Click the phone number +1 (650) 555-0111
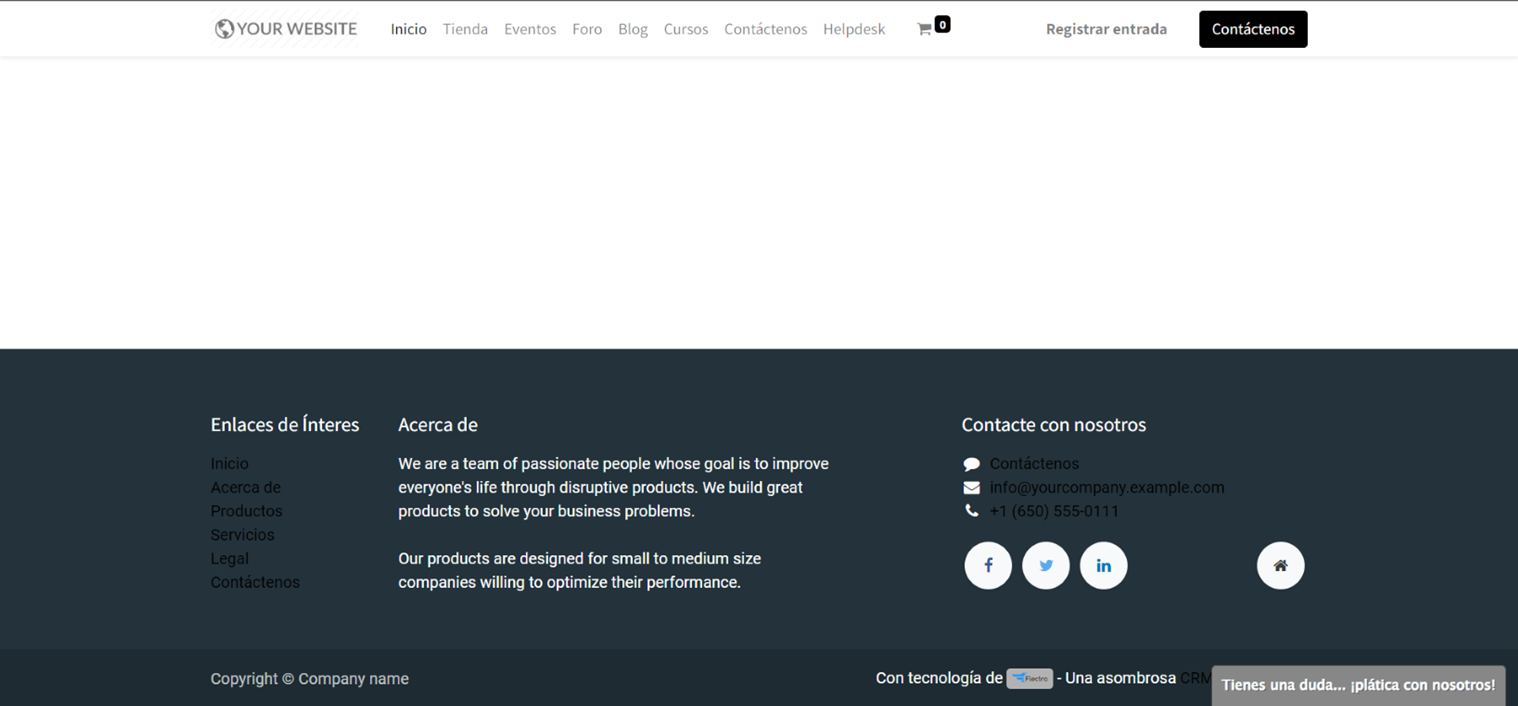This screenshot has width=1518, height=706. [1054, 511]
